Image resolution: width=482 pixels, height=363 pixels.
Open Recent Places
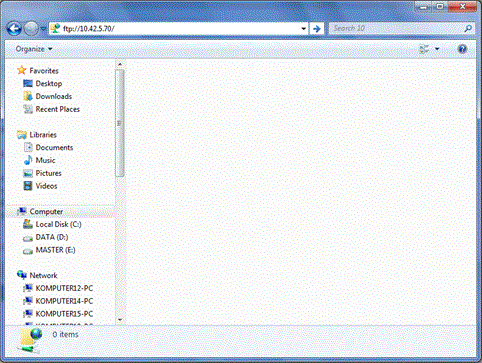pyautogui.click(x=58, y=109)
